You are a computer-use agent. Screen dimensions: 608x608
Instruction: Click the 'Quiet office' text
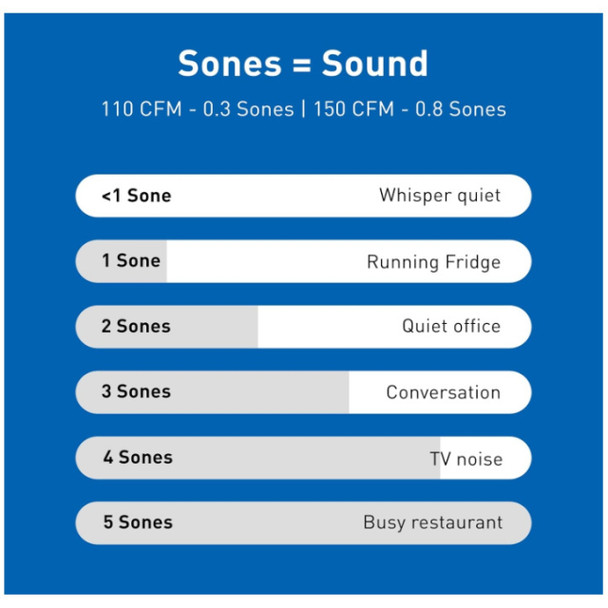[x=451, y=326]
